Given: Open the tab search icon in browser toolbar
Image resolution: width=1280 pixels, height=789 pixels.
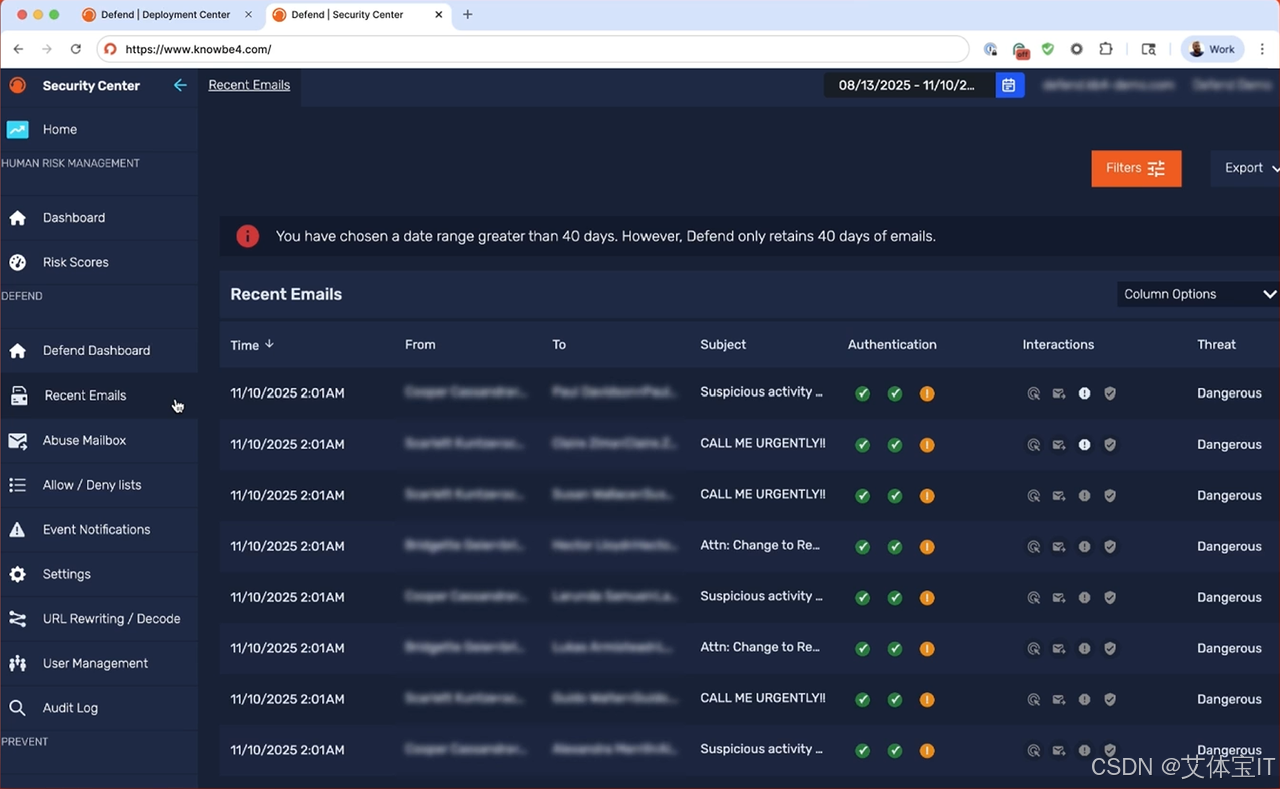Looking at the screenshot, I should [1149, 49].
